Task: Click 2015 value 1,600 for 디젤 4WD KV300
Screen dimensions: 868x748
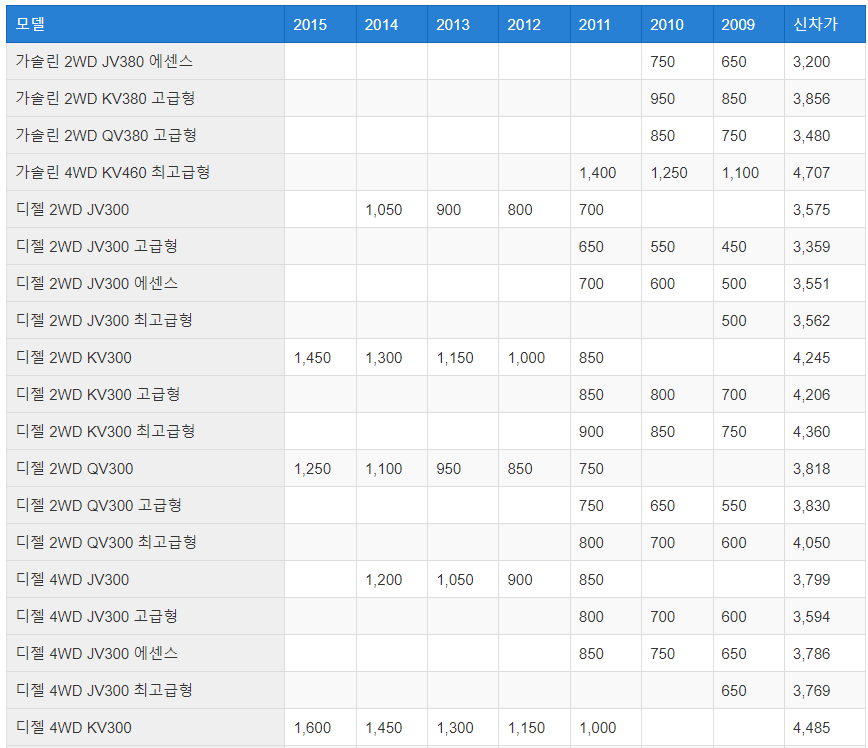Action: [x=312, y=728]
